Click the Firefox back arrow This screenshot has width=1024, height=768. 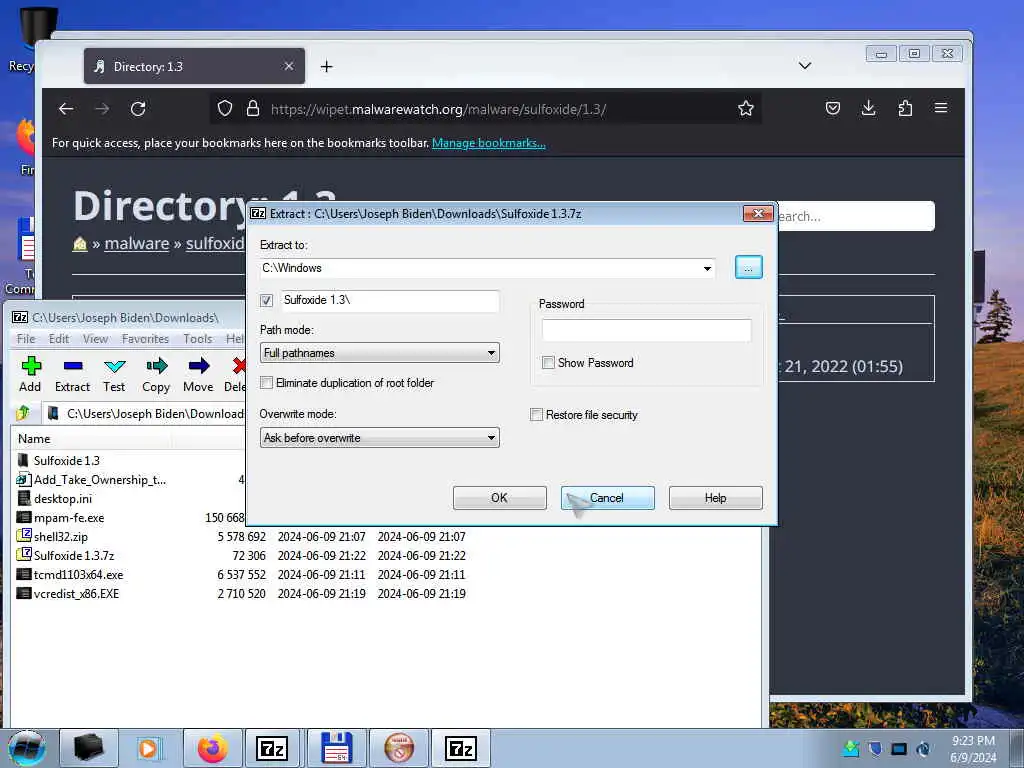tap(66, 108)
